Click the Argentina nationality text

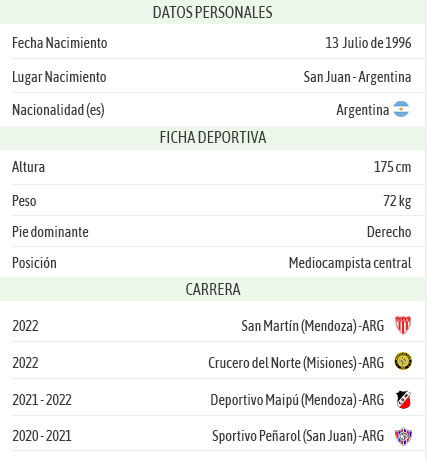coord(362,110)
